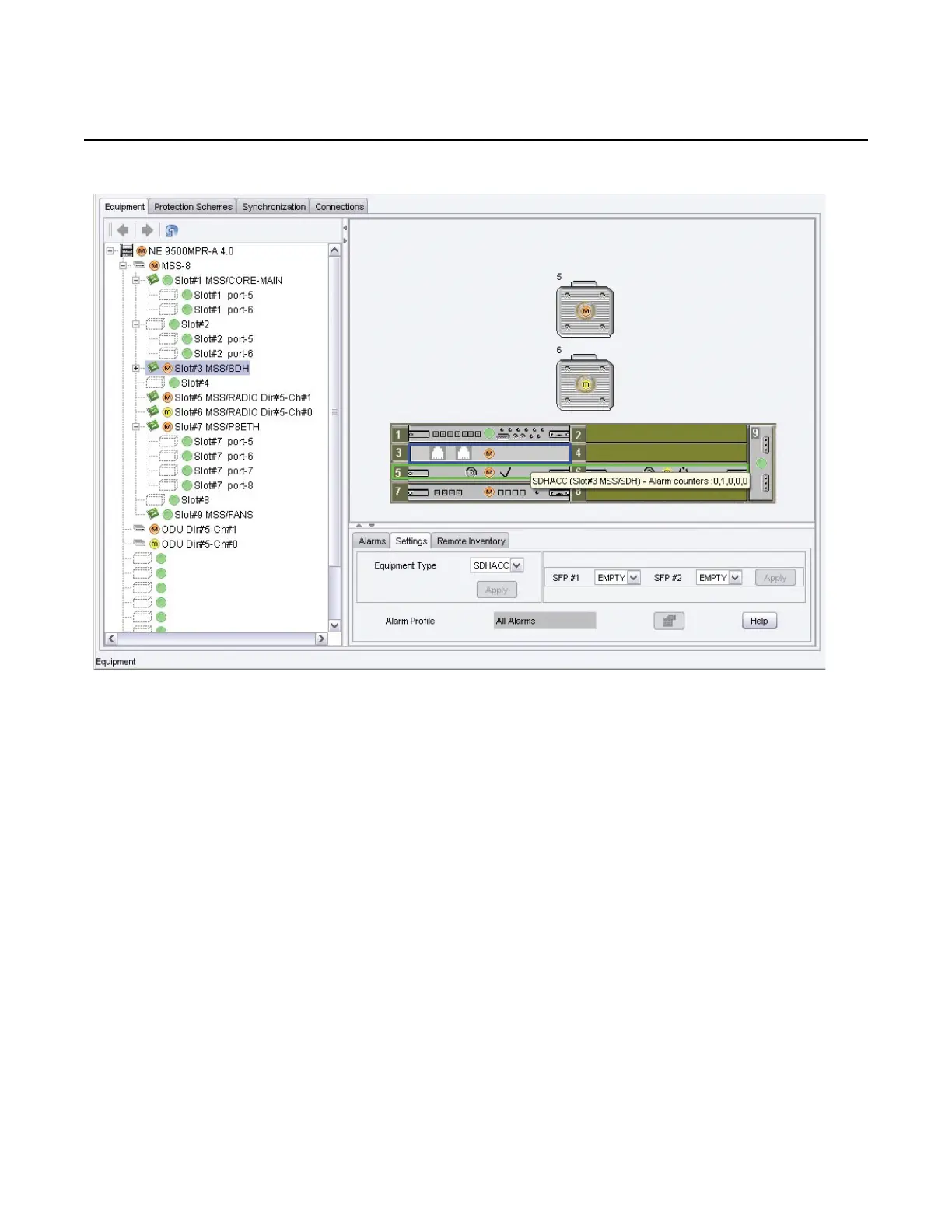Image resolution: width=952 pixels, height=1232 pixels.
Task: Select ODU unit 6 graphic
Action: (x=585, y=383)
